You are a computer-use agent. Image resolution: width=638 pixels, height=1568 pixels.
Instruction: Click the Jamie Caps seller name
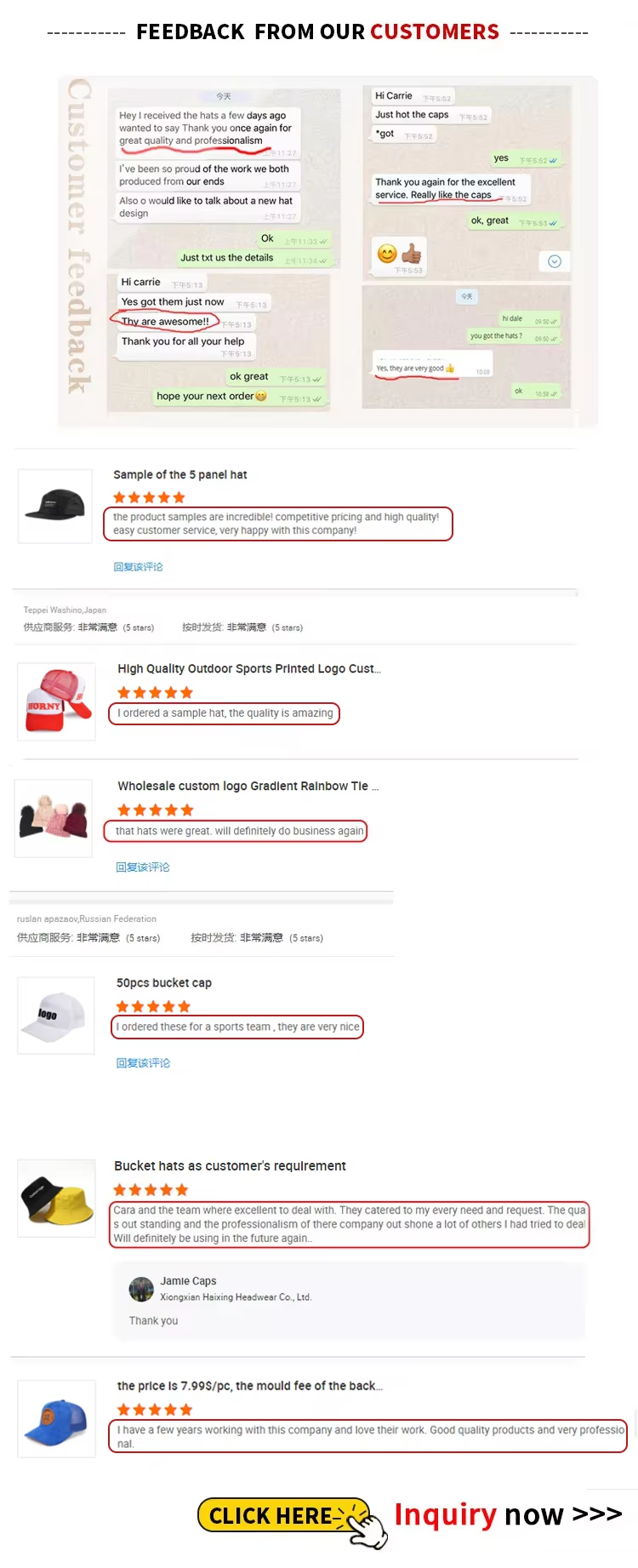coord(189,1281)
